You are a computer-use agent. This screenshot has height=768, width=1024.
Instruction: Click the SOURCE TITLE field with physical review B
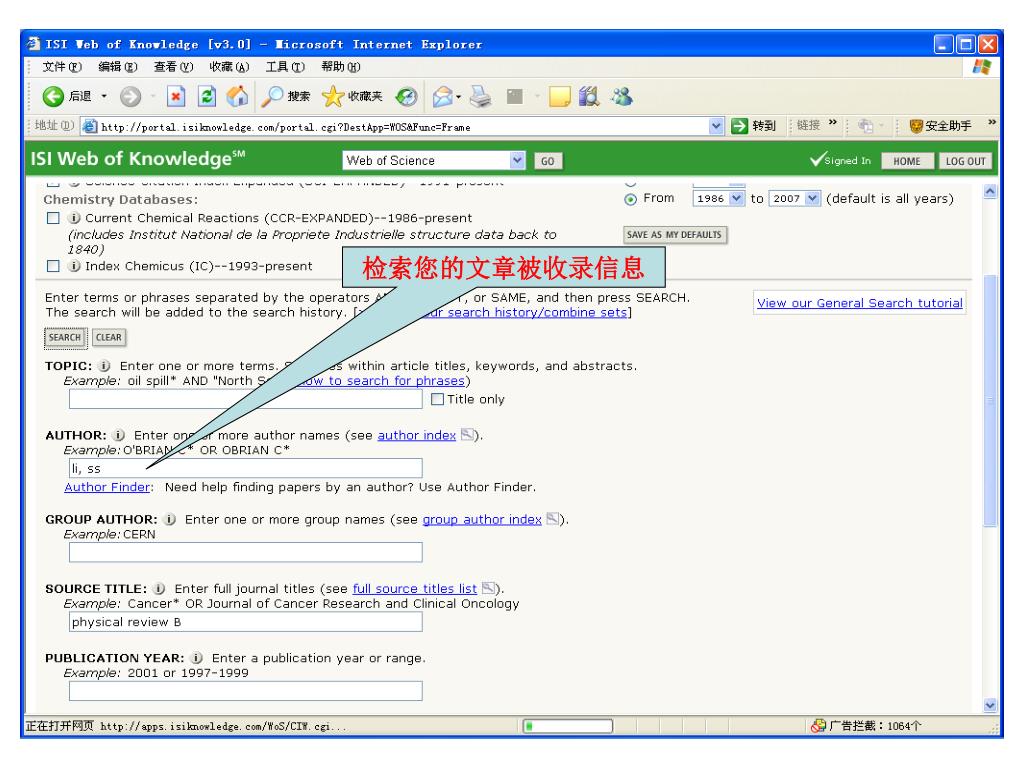coord(246,622)
